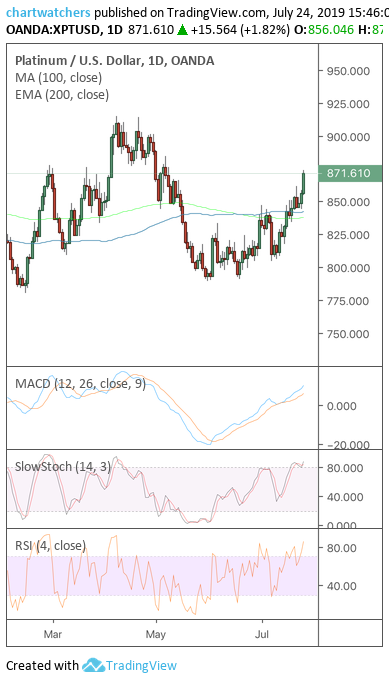
Task: Click the green up-arrow price change indicator
Action: (x=183, y=30)
